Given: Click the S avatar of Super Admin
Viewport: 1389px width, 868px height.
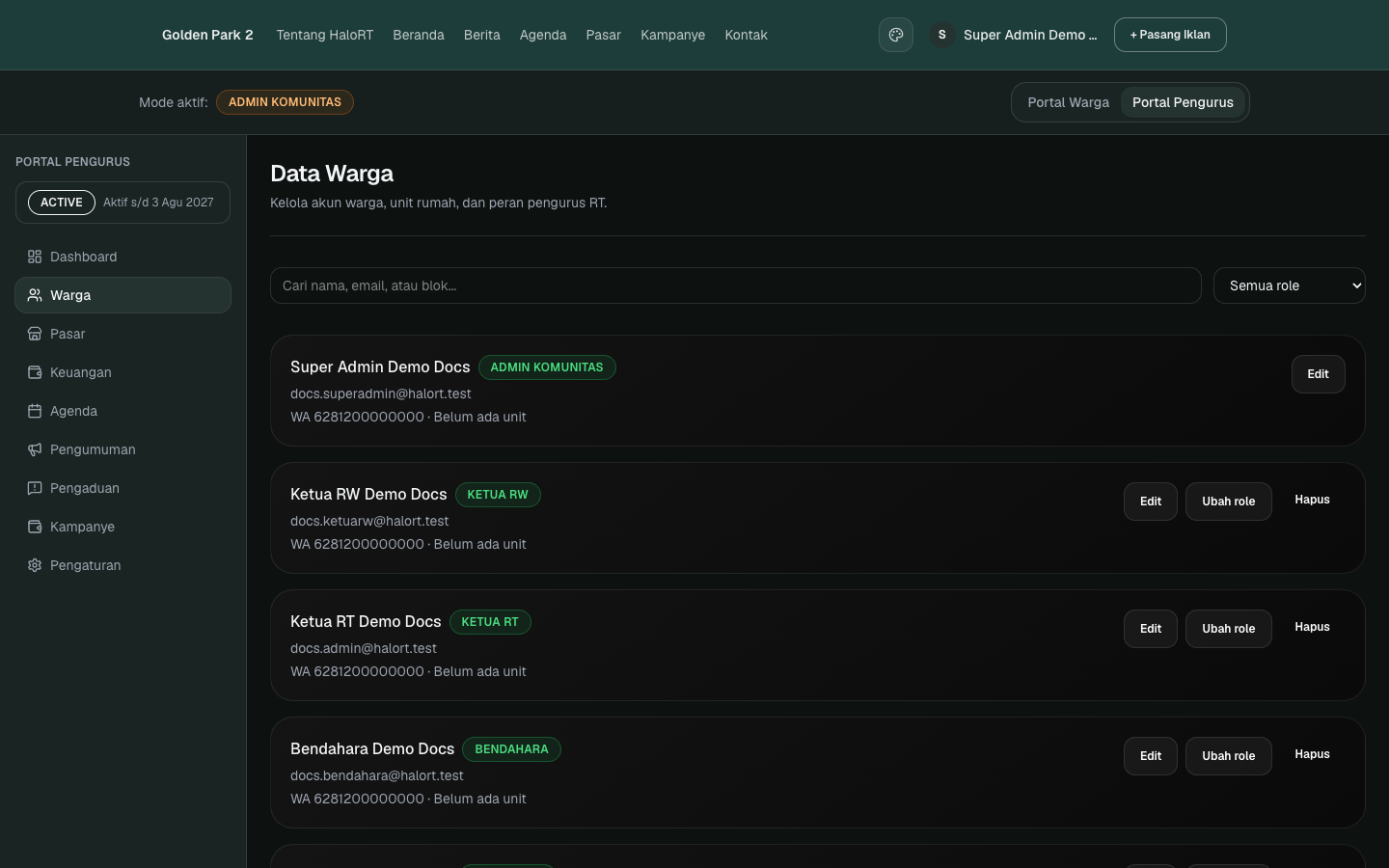Looking at the screenshot, I should point(942,35).
